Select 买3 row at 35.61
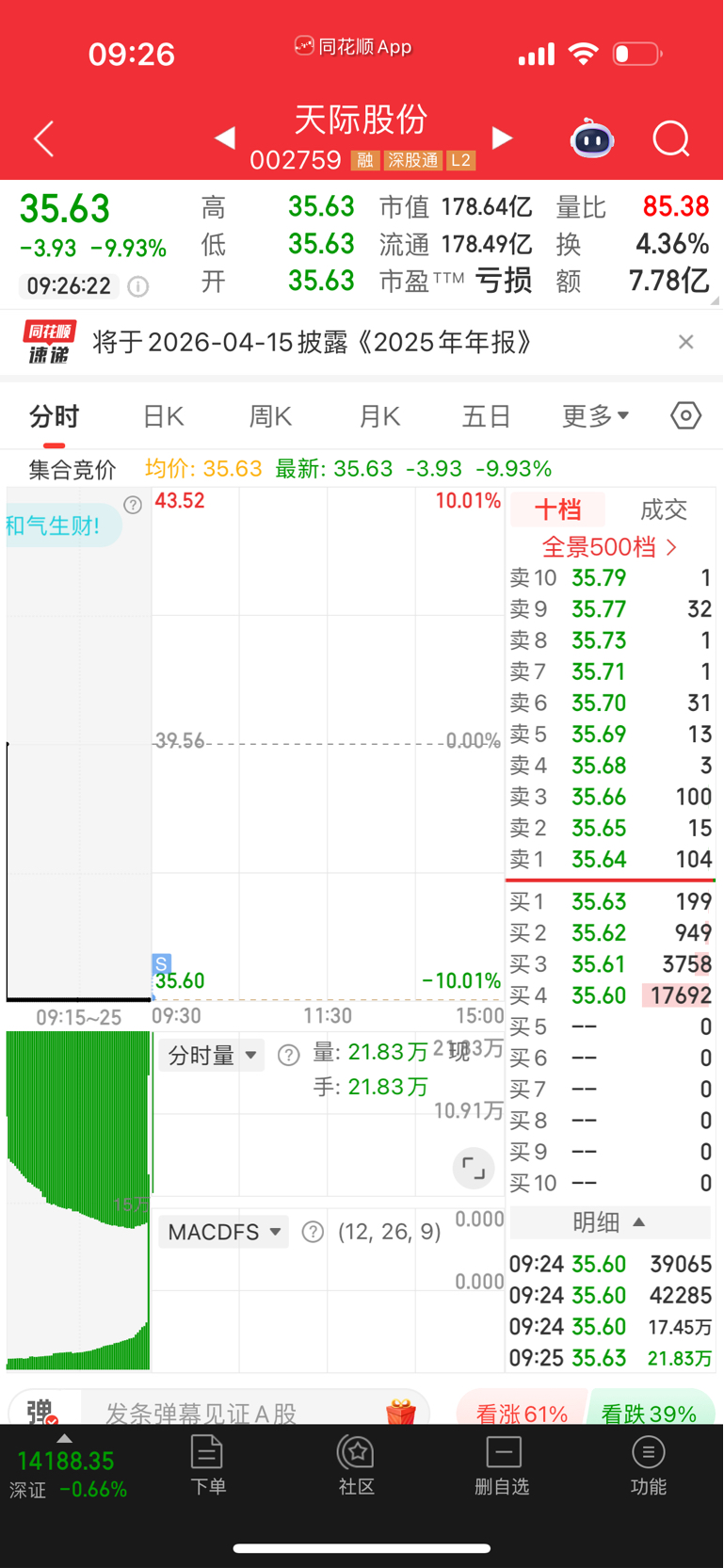 pos(610,964)
